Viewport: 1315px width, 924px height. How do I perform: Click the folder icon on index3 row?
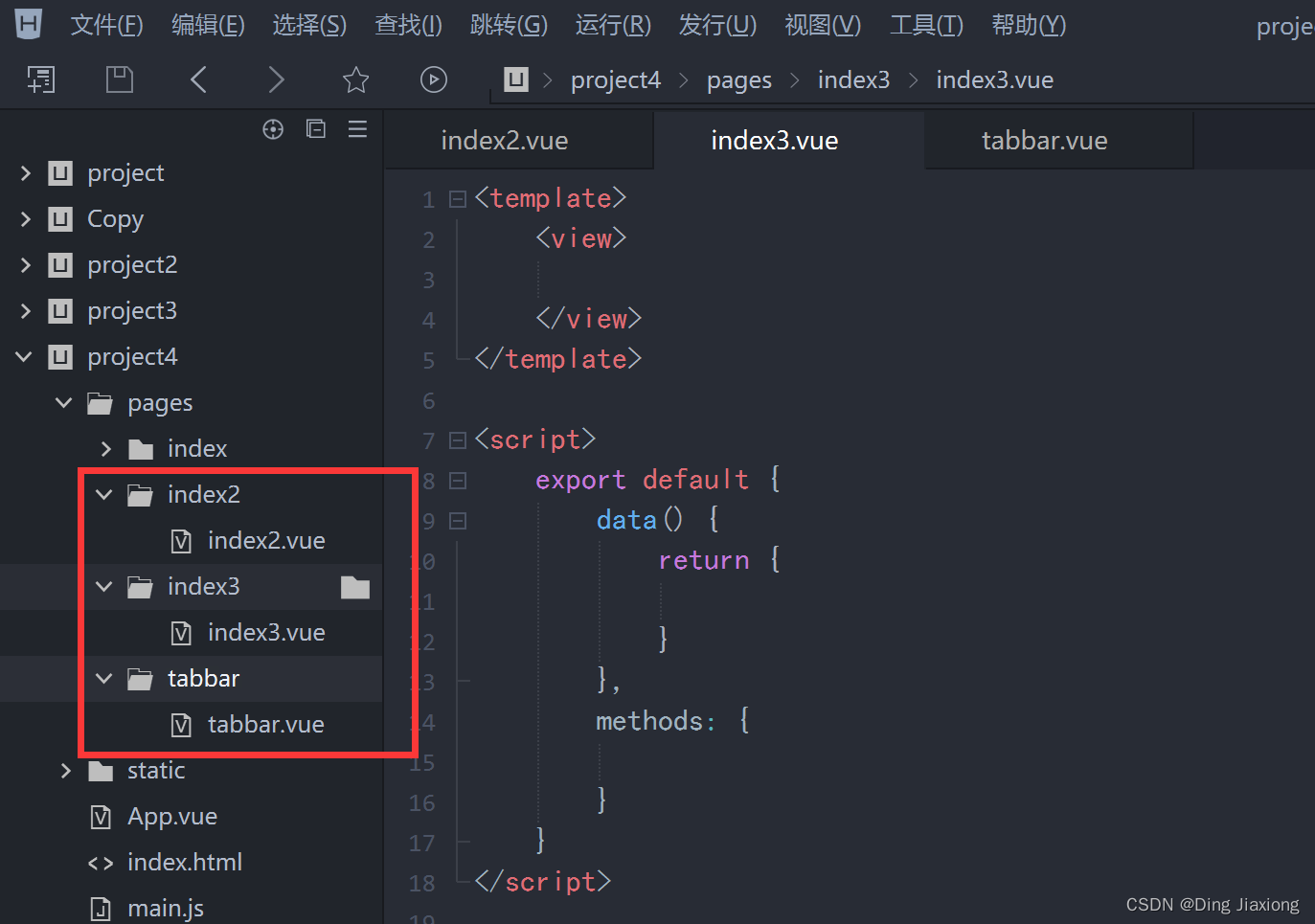pos(355,587)
